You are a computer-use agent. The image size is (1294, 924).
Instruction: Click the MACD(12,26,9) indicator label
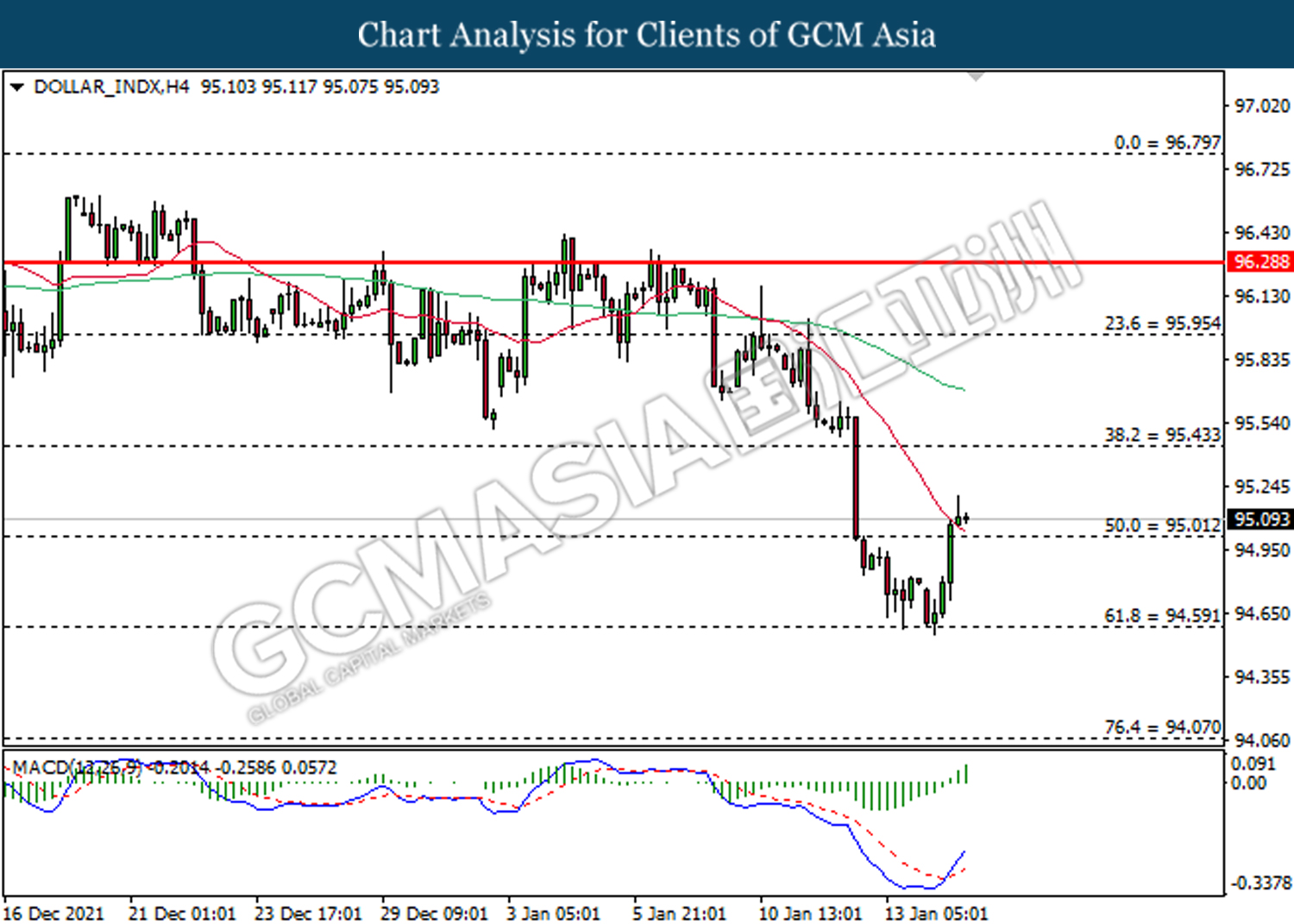77,767
